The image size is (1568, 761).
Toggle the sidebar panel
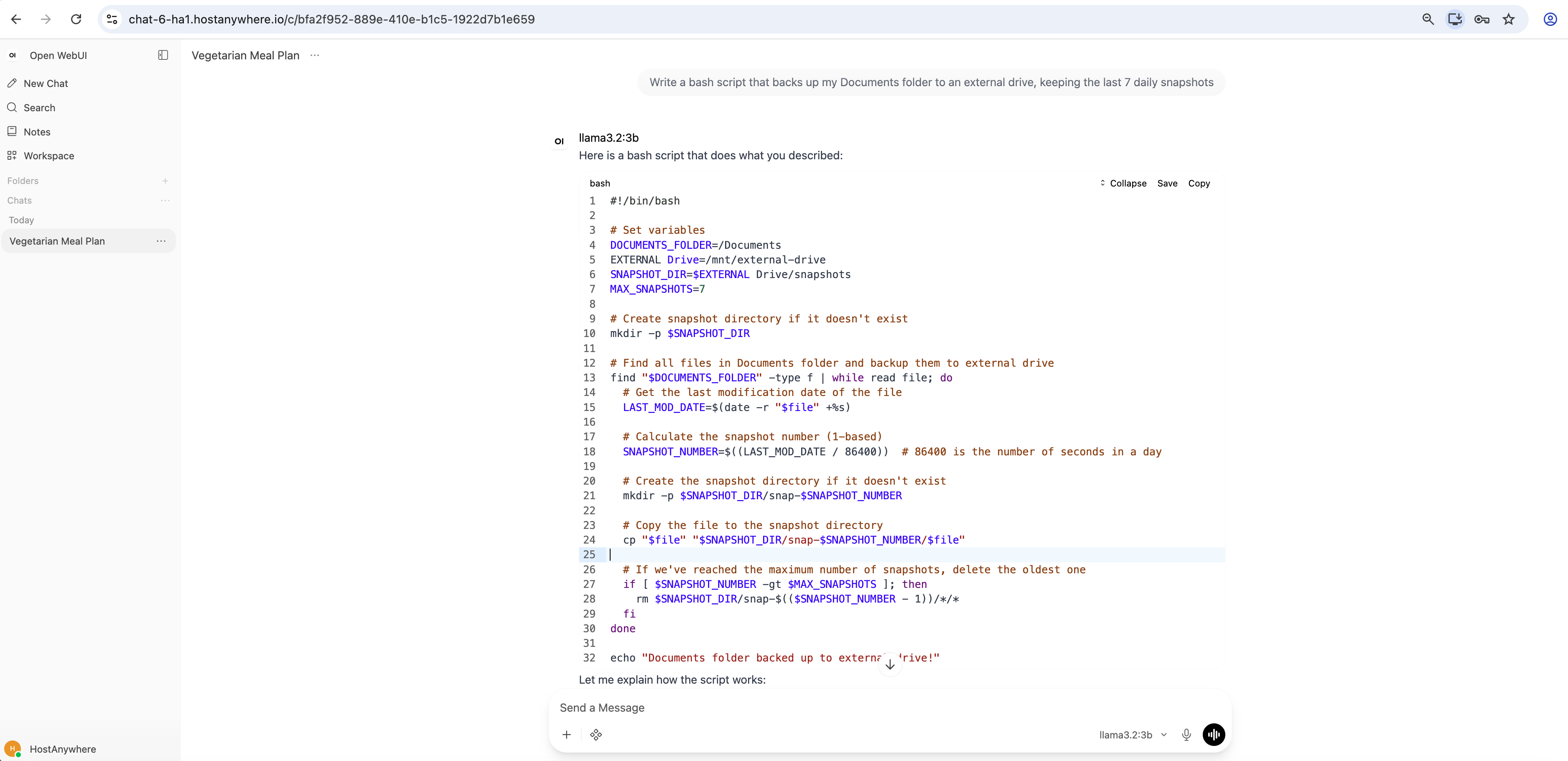click(163, 55)
